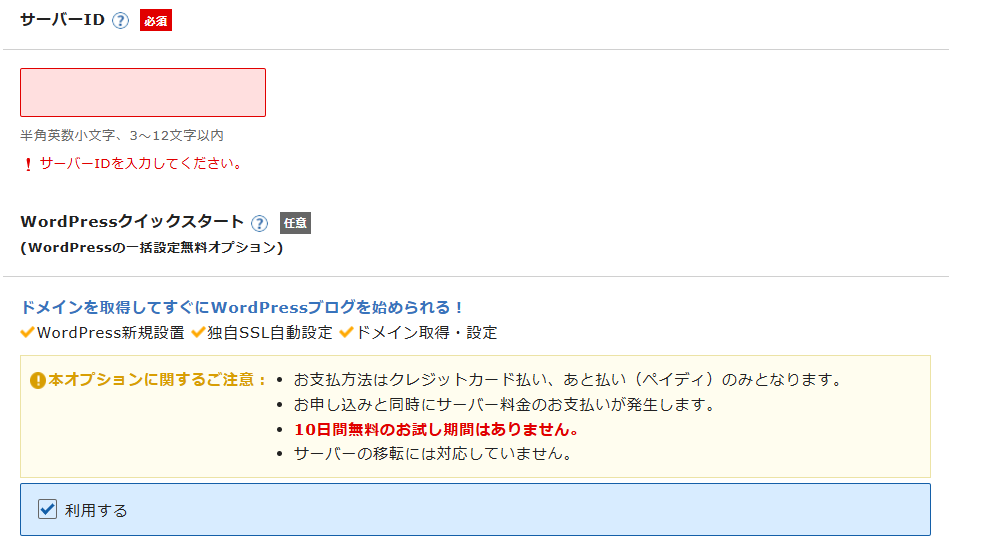Click the help icon beside サーバーID
Image resolution: width=982 pixels, height=552 pixels.
(121, 21)
